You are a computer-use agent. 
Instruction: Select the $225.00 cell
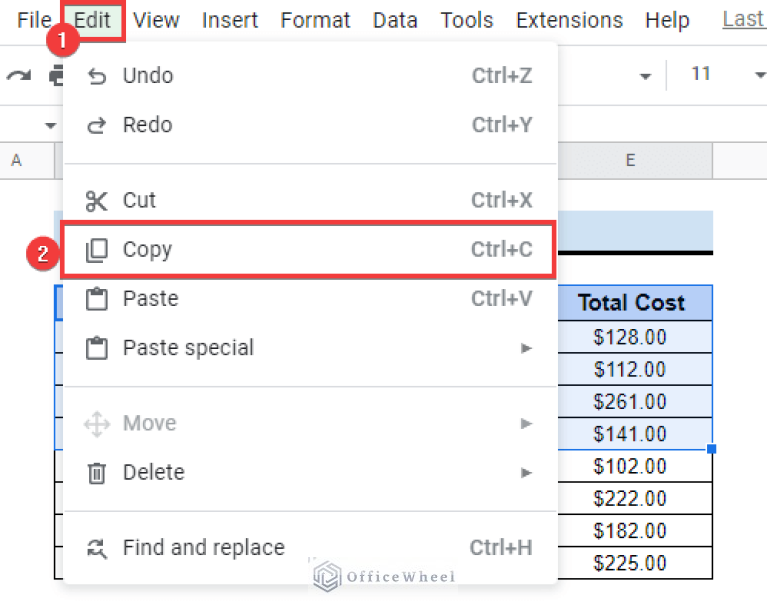click(634, 563)
